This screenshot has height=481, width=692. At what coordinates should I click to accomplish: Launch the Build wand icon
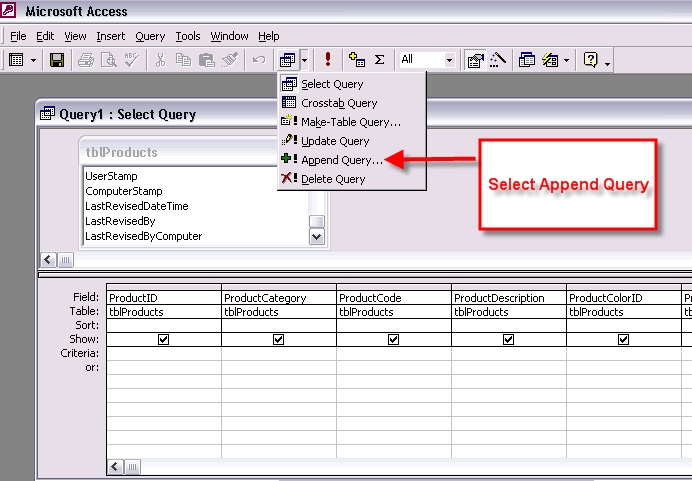click(x=498, y=60)
